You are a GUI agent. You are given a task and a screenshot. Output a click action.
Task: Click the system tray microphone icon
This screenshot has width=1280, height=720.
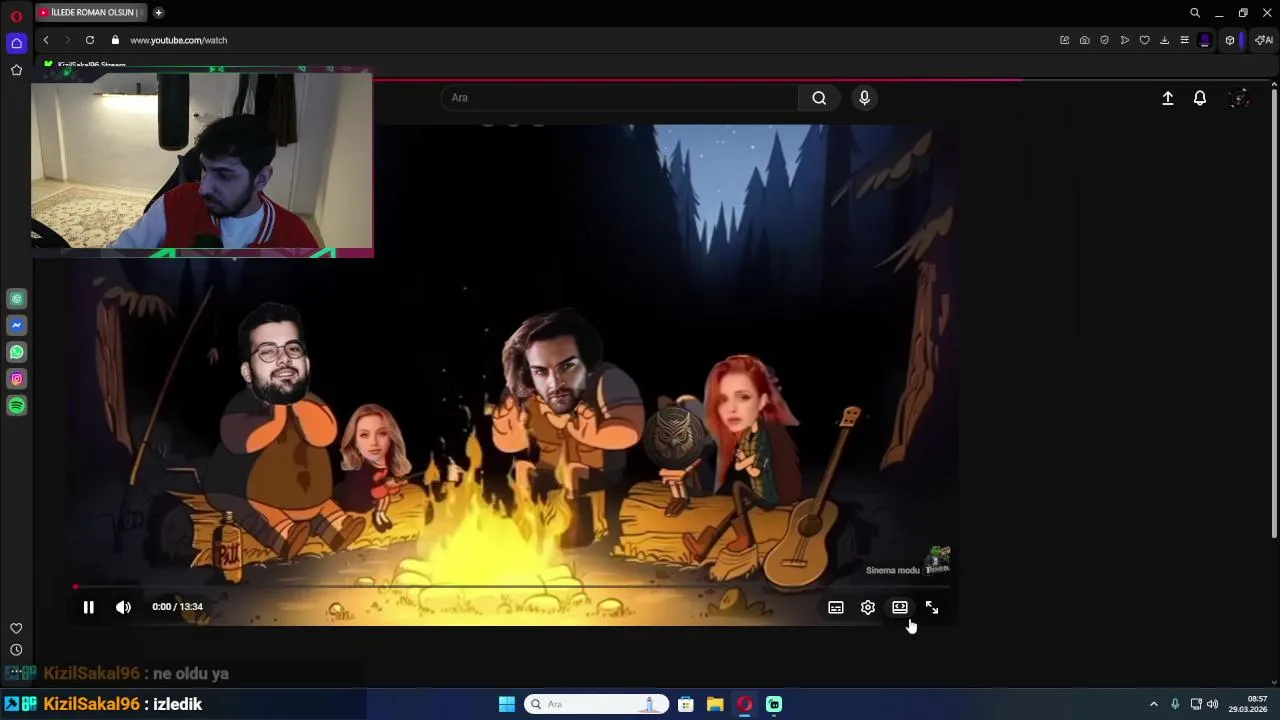(x=1175, y=704)
